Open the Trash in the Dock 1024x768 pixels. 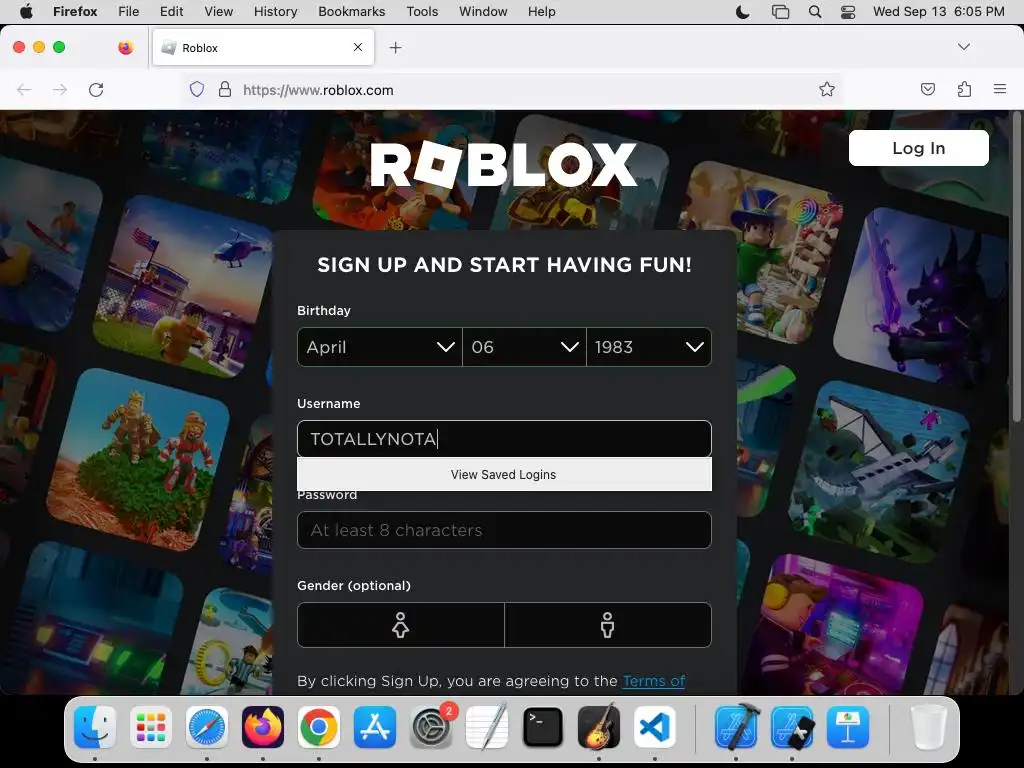coord(929,727)
